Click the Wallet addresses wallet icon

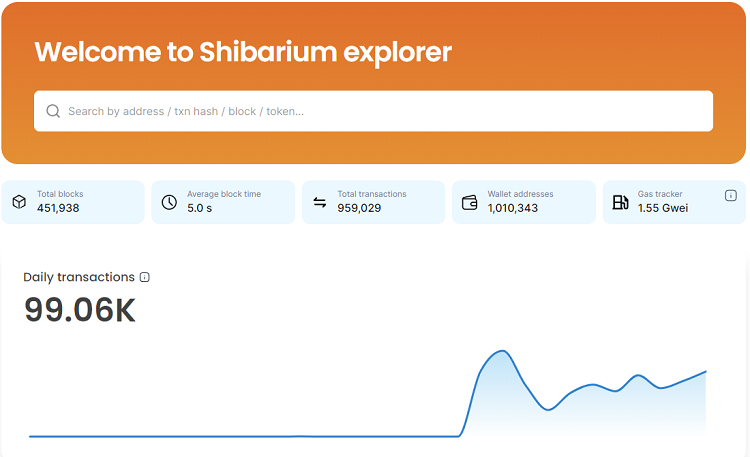[470, 202]
